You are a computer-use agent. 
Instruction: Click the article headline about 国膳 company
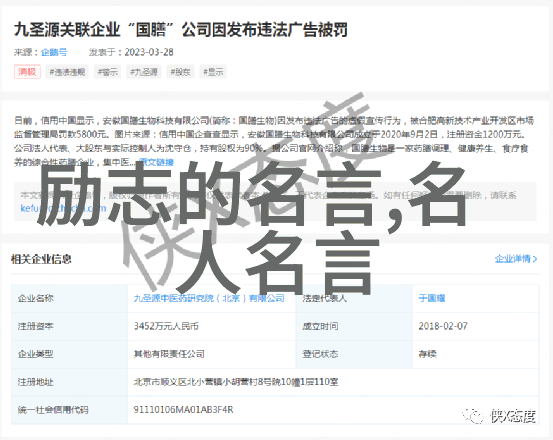coord(181,30)
